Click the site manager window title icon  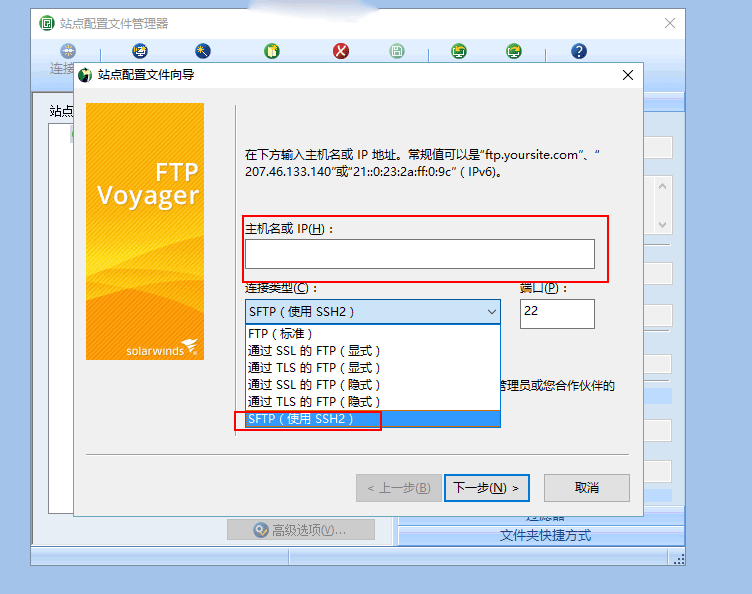pyautogui.click(x=47, y=23)
